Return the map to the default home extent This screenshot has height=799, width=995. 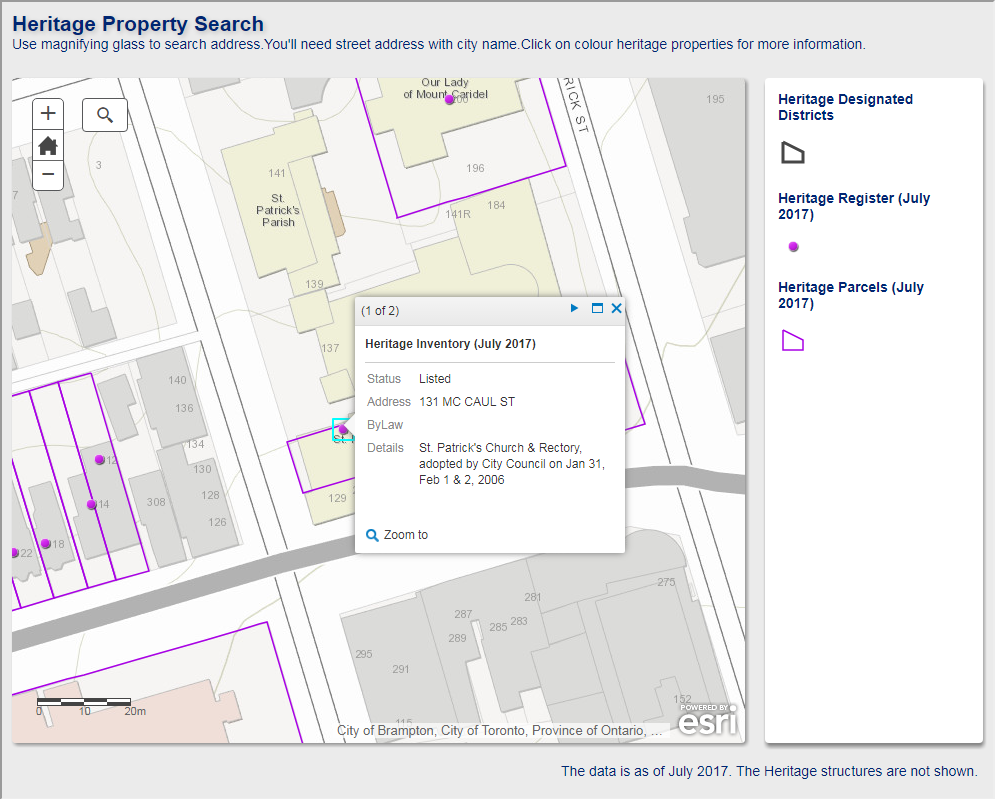point(48,145)
